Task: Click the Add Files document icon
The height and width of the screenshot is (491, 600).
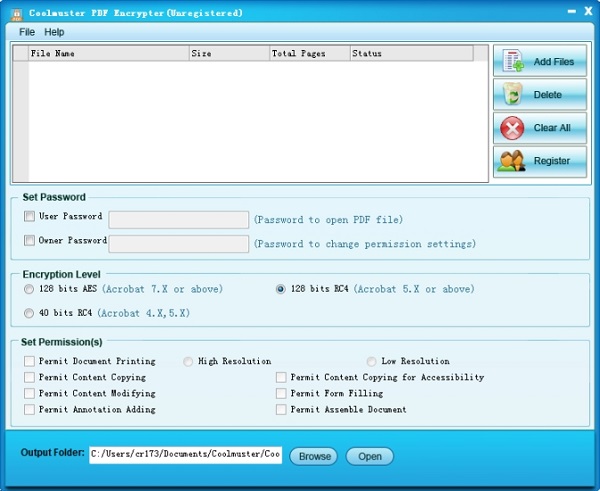Action: point(513,61)
